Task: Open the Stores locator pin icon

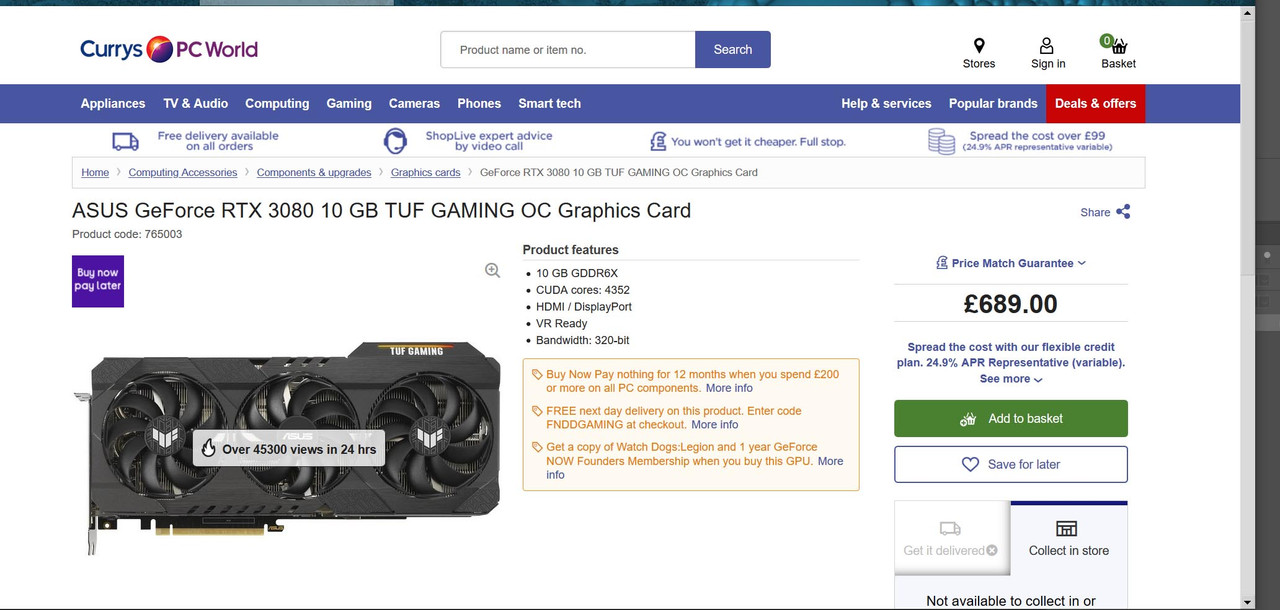Action: [979, 46]
